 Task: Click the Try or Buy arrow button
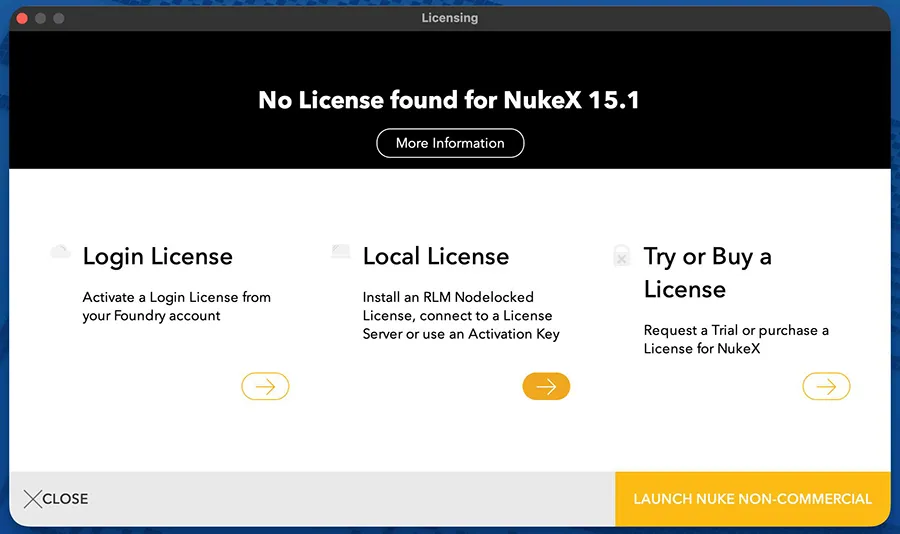tap(826, 386)
